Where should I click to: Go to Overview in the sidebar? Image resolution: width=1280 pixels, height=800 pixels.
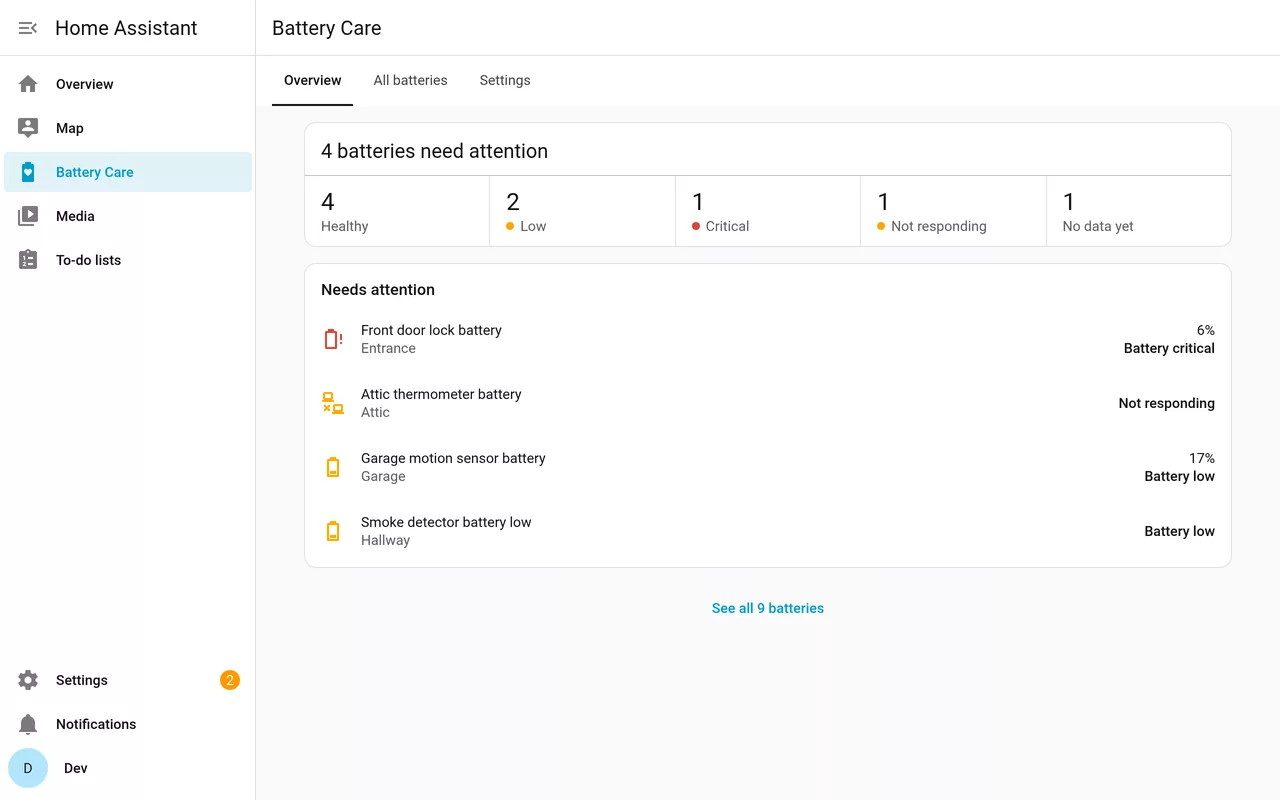tap(128, 84)
